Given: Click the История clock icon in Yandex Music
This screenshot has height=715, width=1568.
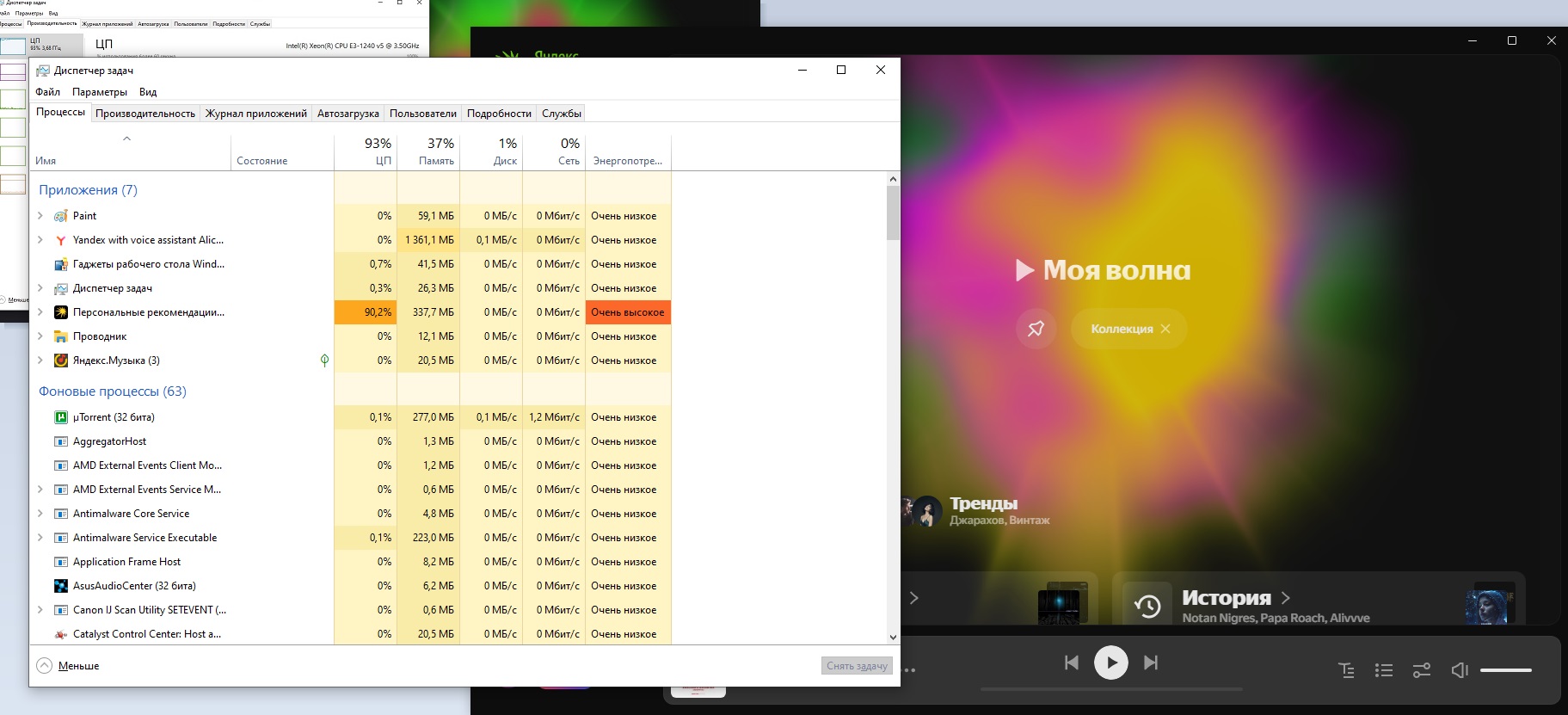Looking at the screenshot, I should [x=1148, y=607].
